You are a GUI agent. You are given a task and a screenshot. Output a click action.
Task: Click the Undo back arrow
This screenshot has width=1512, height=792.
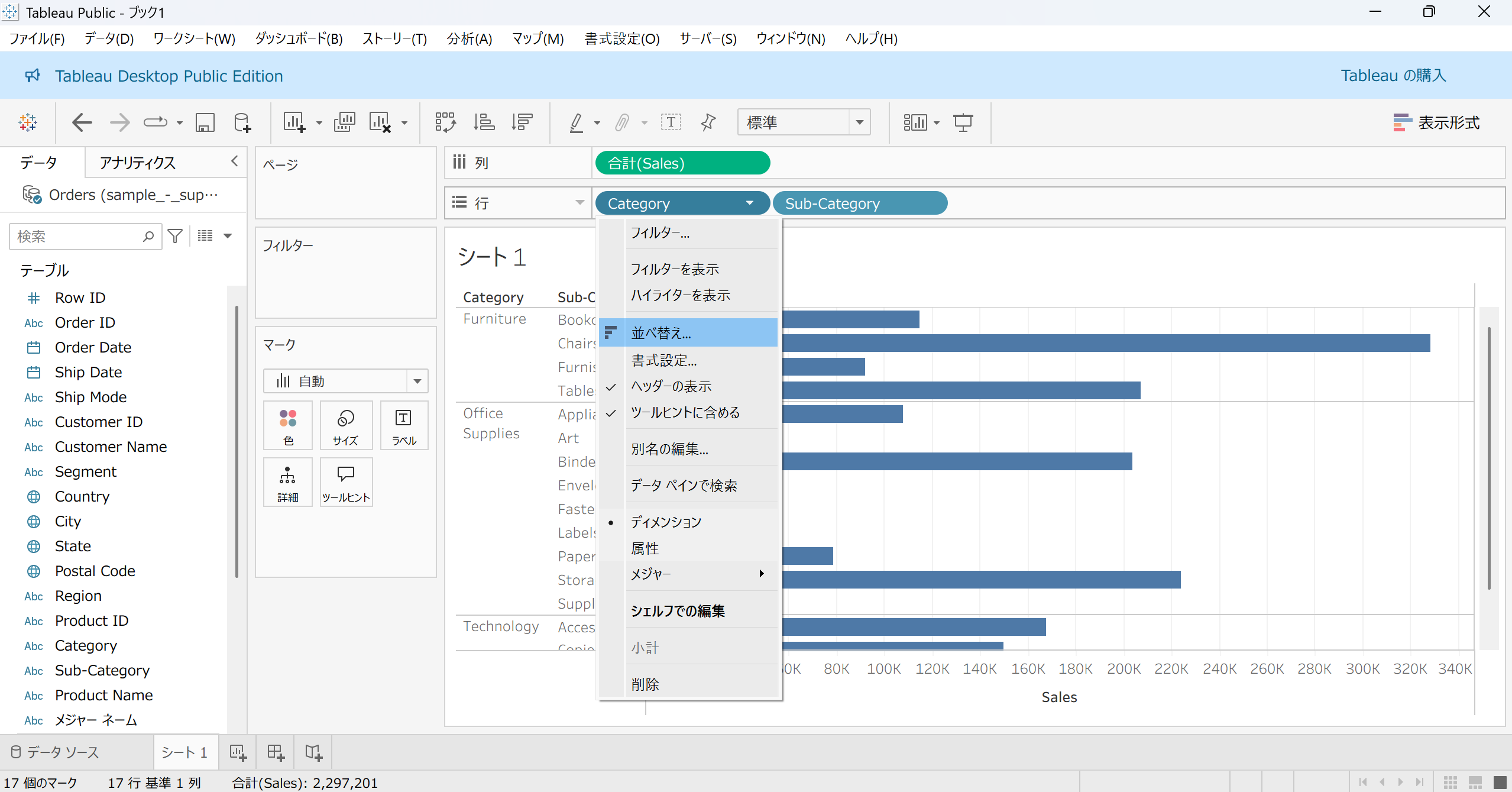coord(82,122)
